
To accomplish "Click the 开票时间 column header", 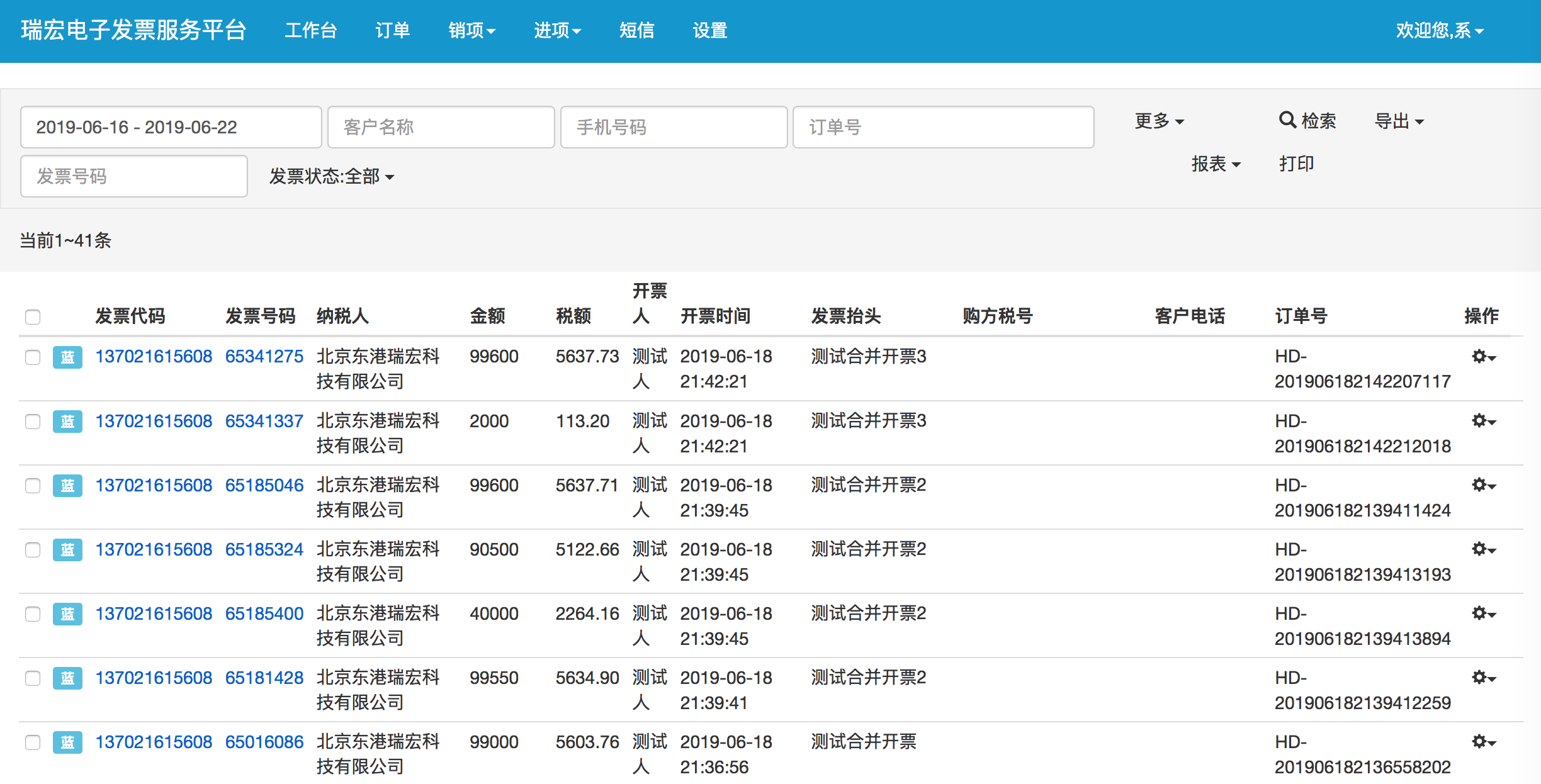I will click(x=716, y=316).
